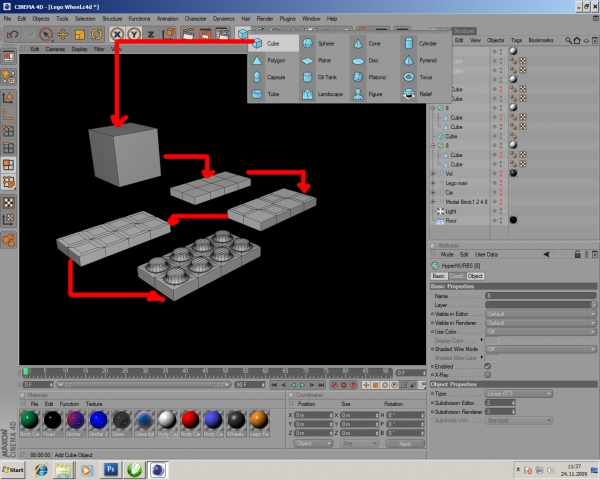Activate the Scale tool
Image resolution: width=600 pixels, height=480 pixels.
[80, 34]
